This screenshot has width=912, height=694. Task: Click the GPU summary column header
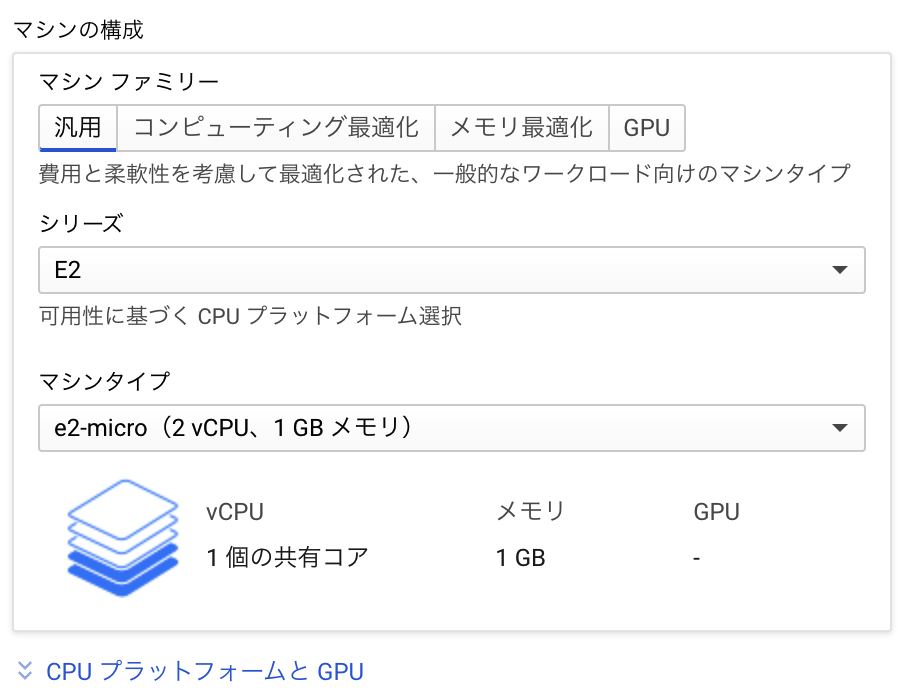[x=716, y=511]
